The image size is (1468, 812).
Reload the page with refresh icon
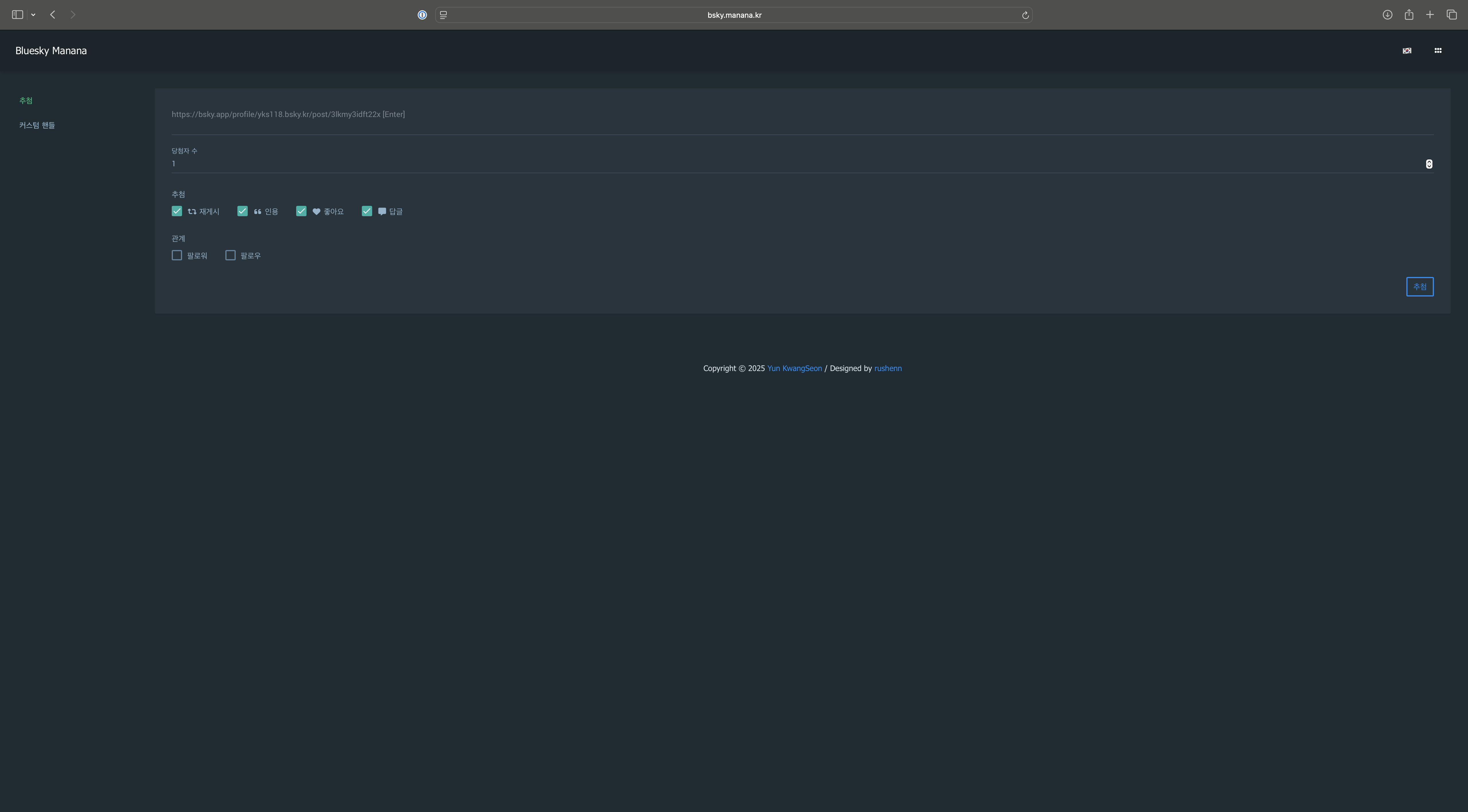(1025, 15)
